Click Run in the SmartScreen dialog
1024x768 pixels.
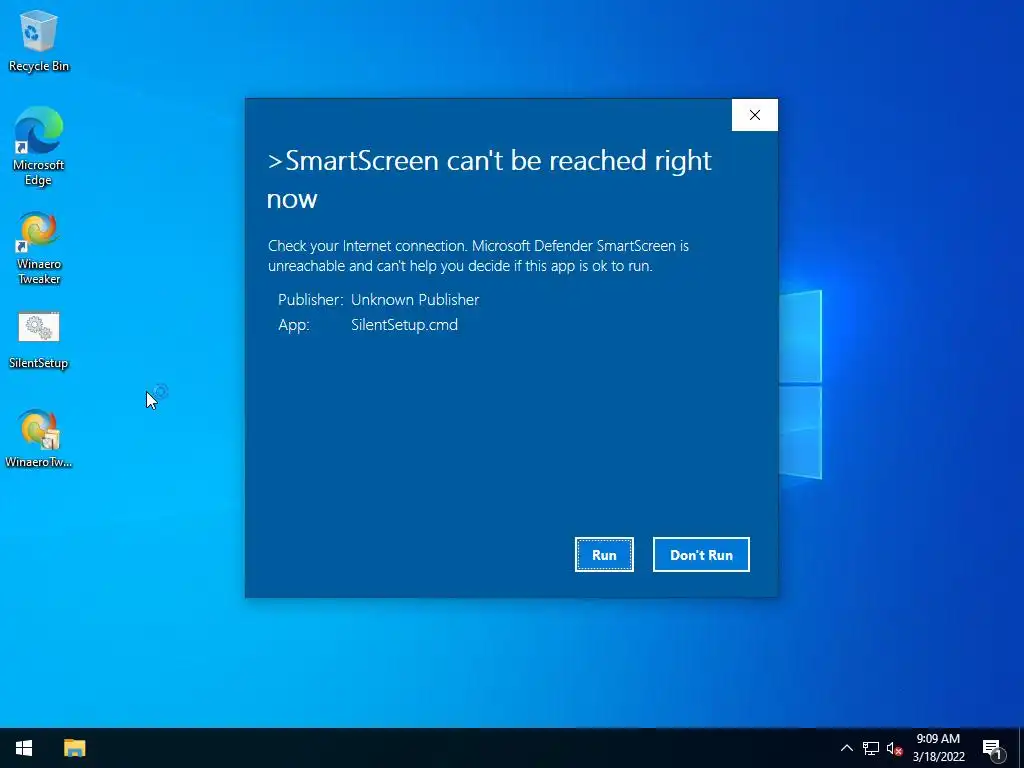point(604,554)
